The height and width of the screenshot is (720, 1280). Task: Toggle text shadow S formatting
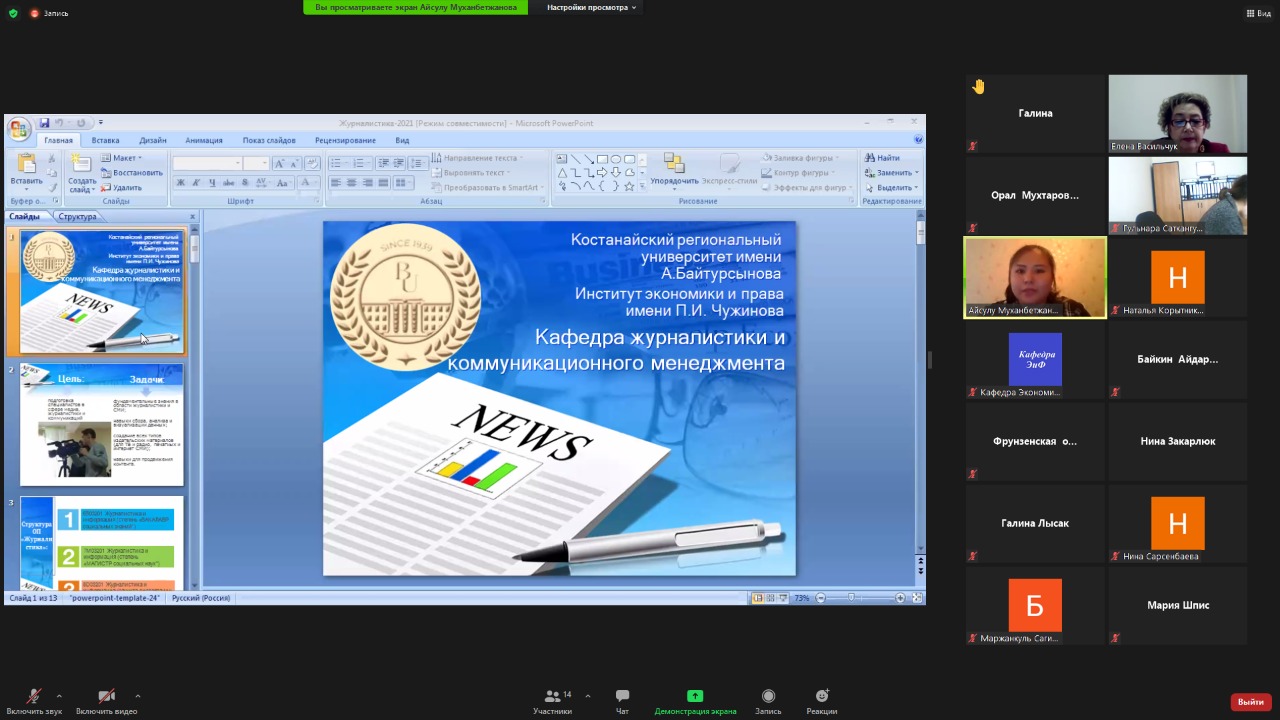click(x=245, y=183)
